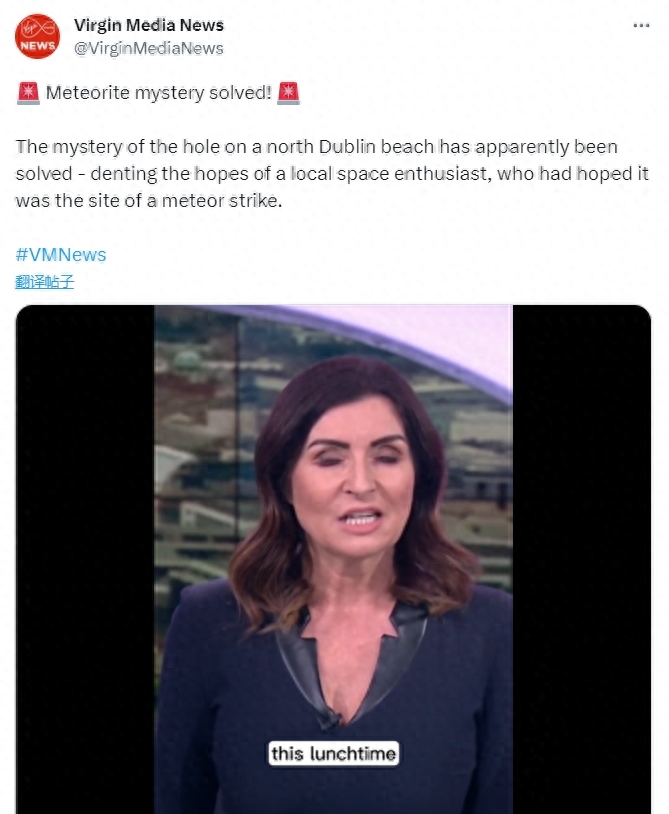Open the Virgin Media News profile avatar
Viewport: 669px width, 814px height.
37,36
